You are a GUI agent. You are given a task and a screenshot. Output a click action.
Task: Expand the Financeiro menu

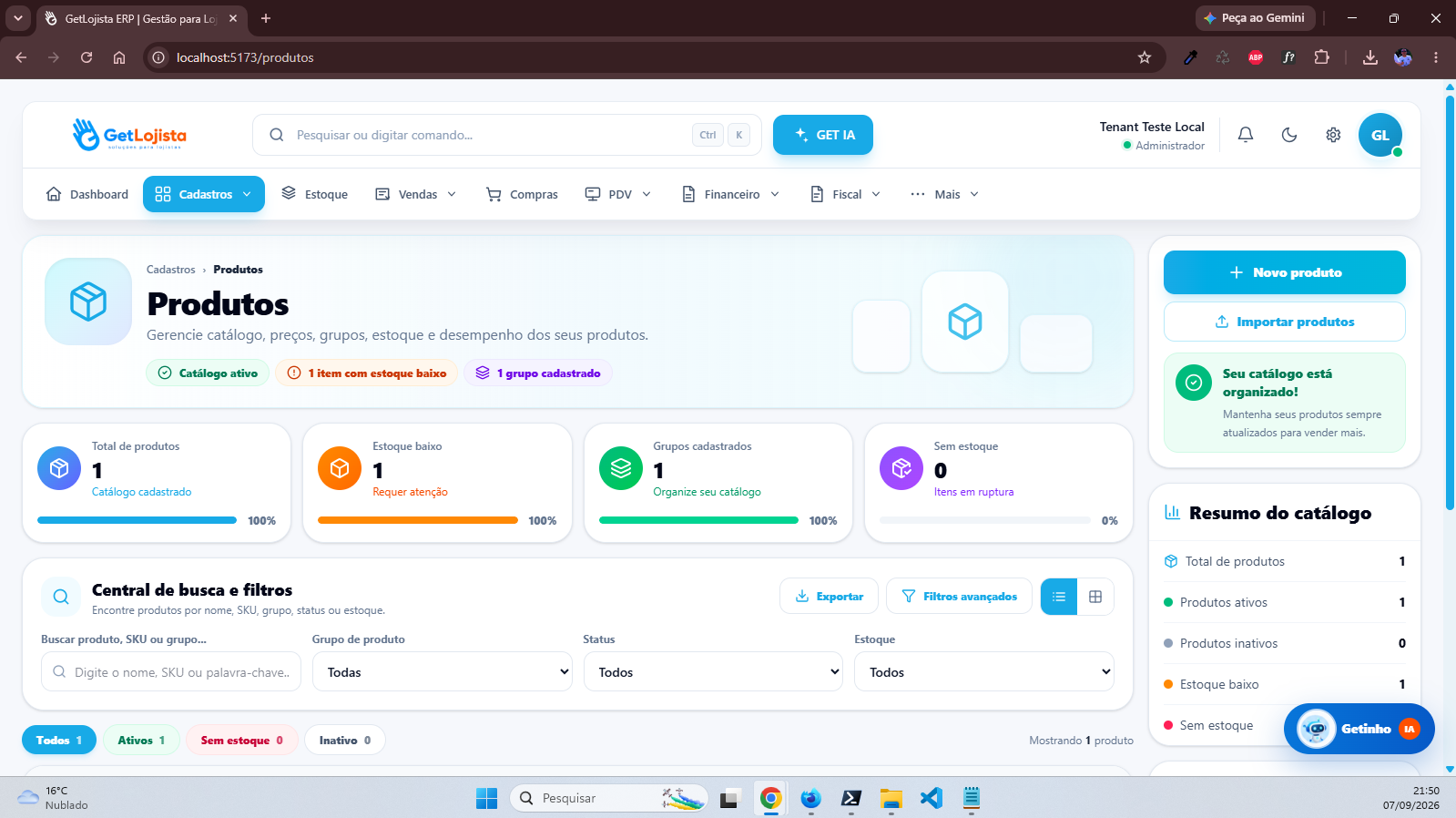pos(731,194)
